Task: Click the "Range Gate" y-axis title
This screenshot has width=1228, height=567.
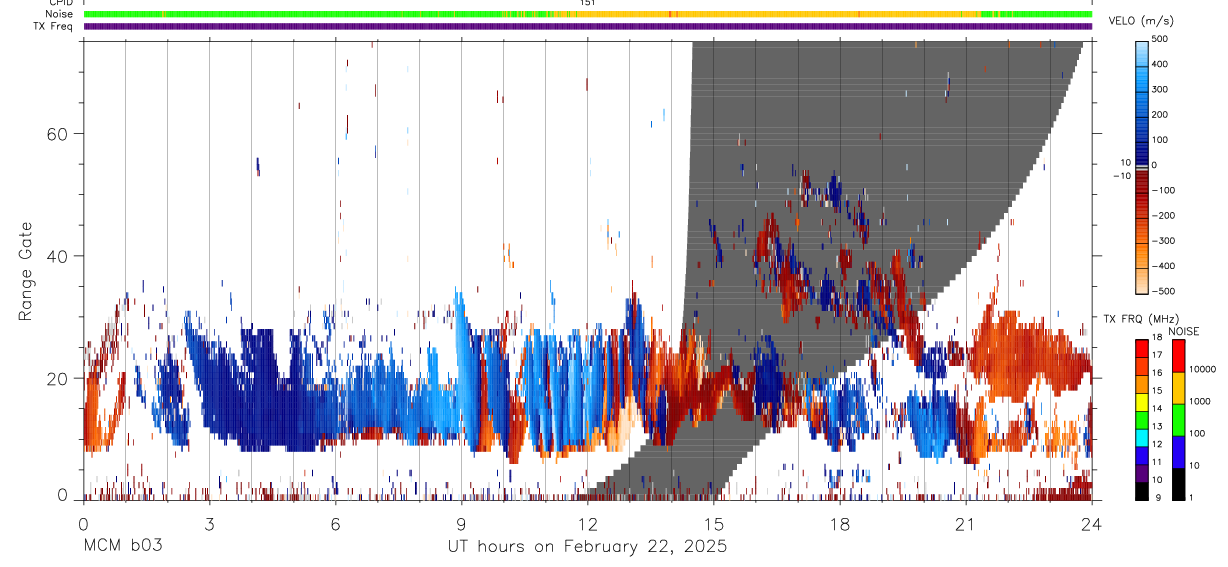Action: pos(26,271)
